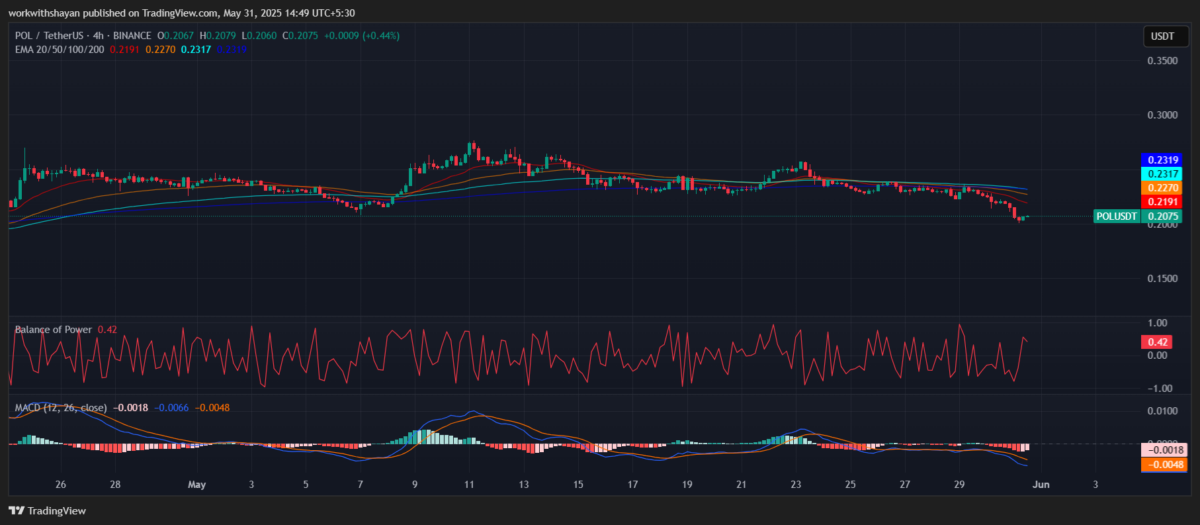Click the 0.1500 price axis level

(x=1162, y=279)
